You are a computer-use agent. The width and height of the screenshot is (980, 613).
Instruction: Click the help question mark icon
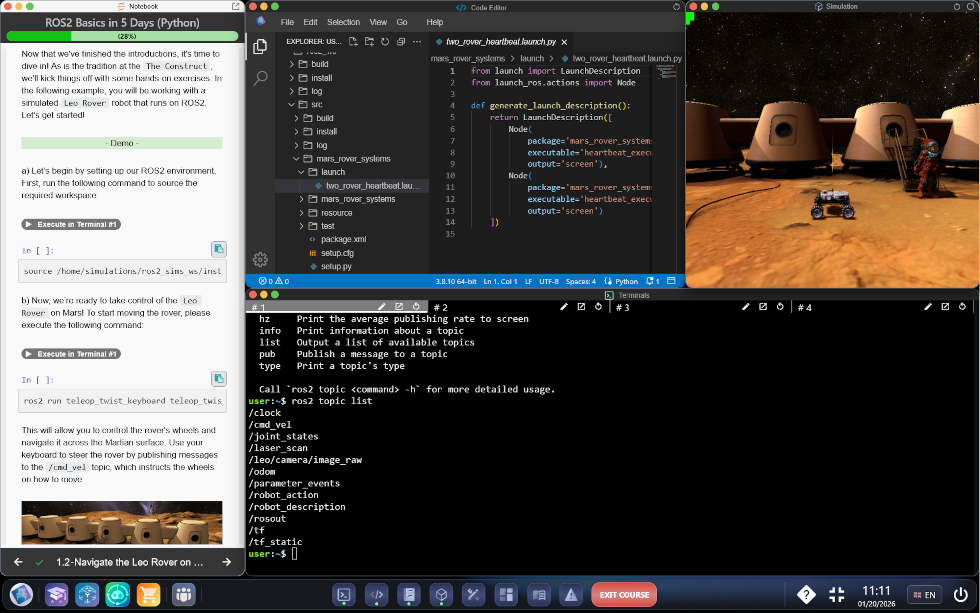[x=806, y=594]
